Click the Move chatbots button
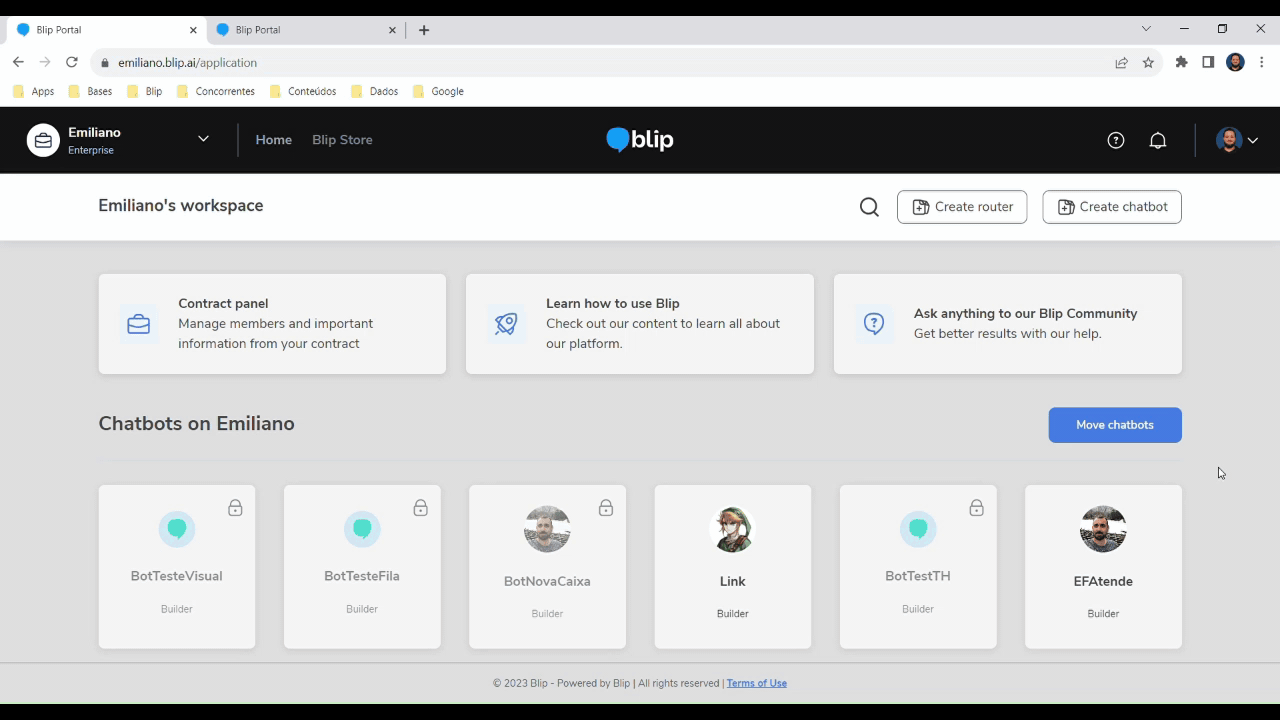The width and height of the screenshot is (1280, 720). pyautogui.click(x=1115, y=425)
